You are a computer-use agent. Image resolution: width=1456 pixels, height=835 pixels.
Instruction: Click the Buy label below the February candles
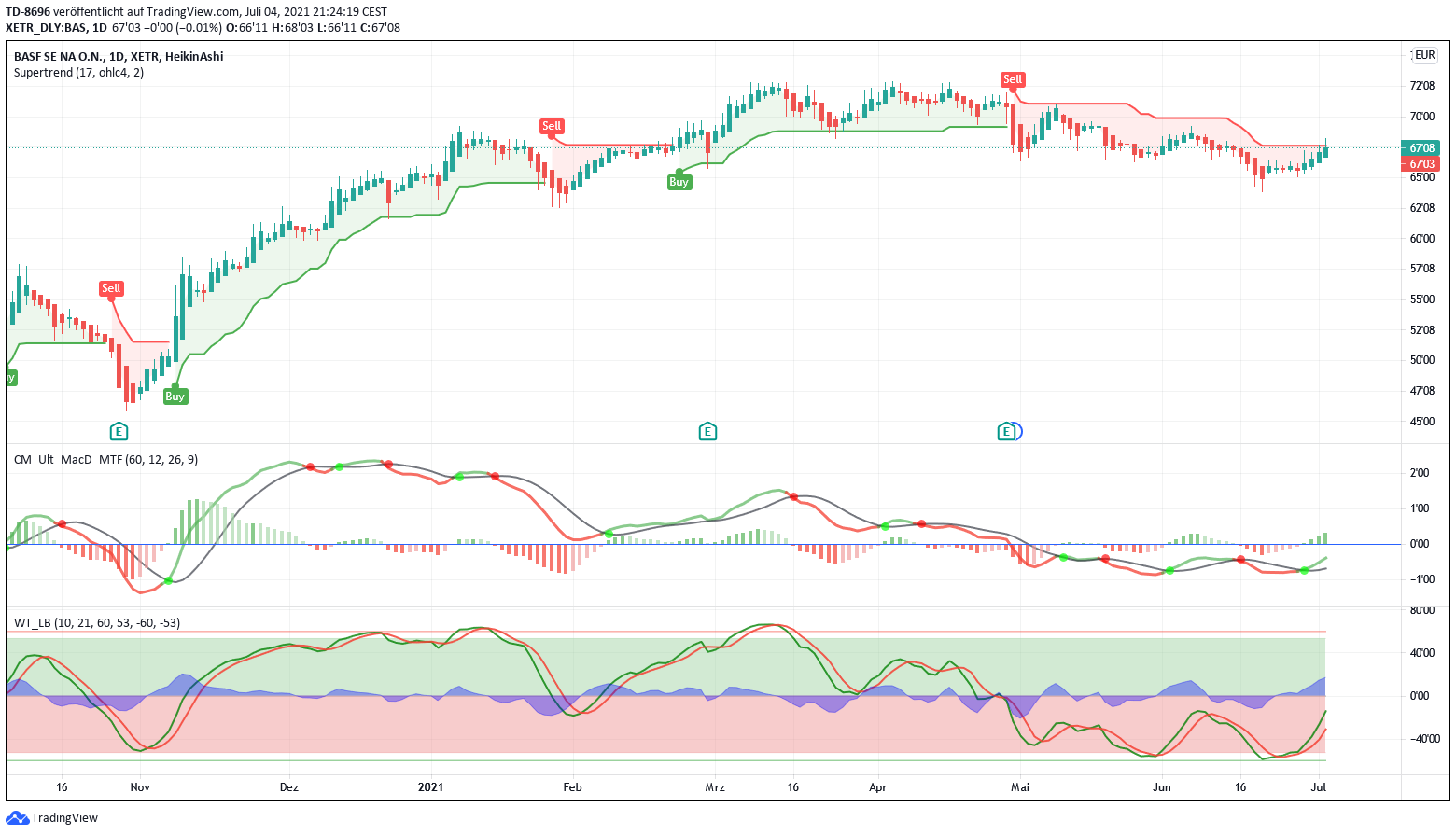(x=679, y=182)
